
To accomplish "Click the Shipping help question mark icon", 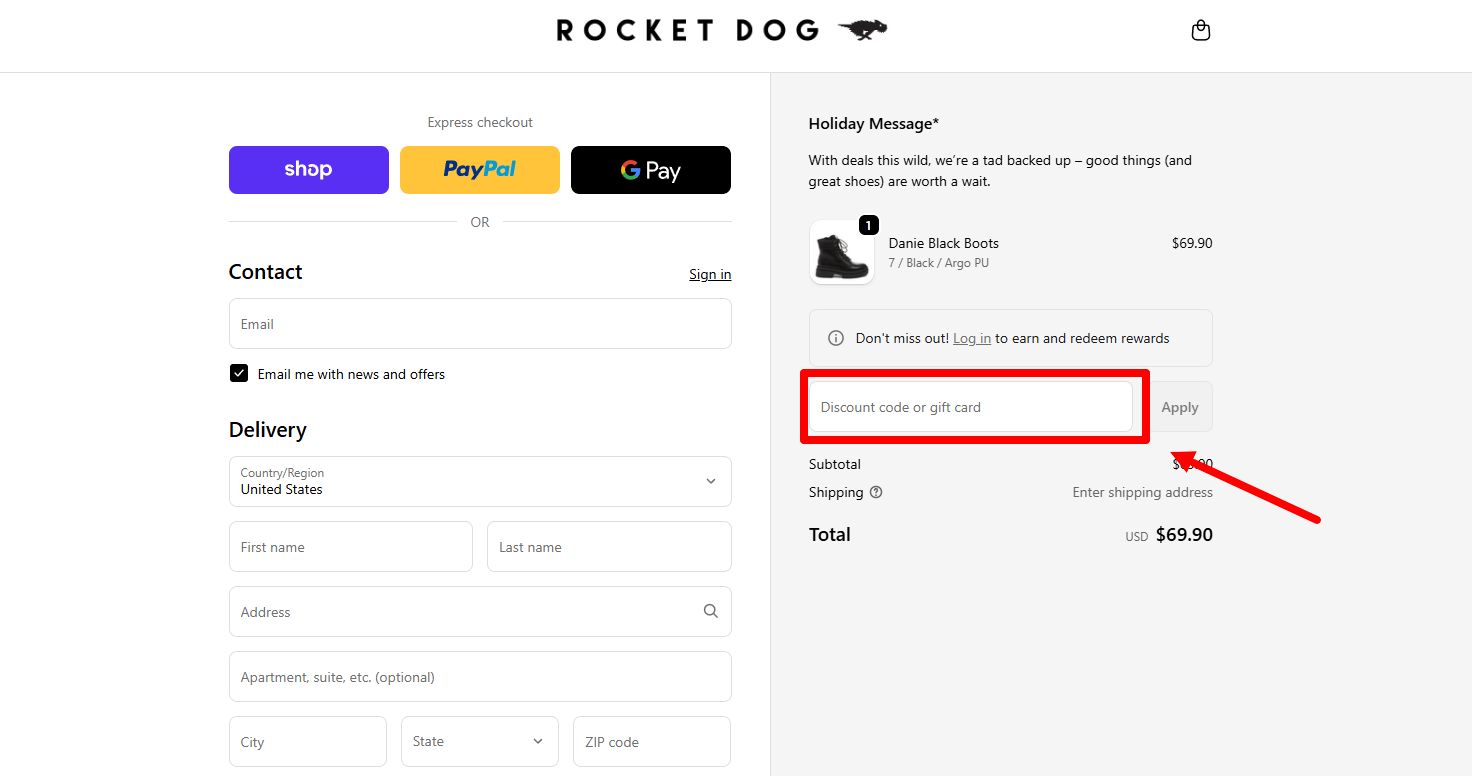I will click(x=876, y=492).
